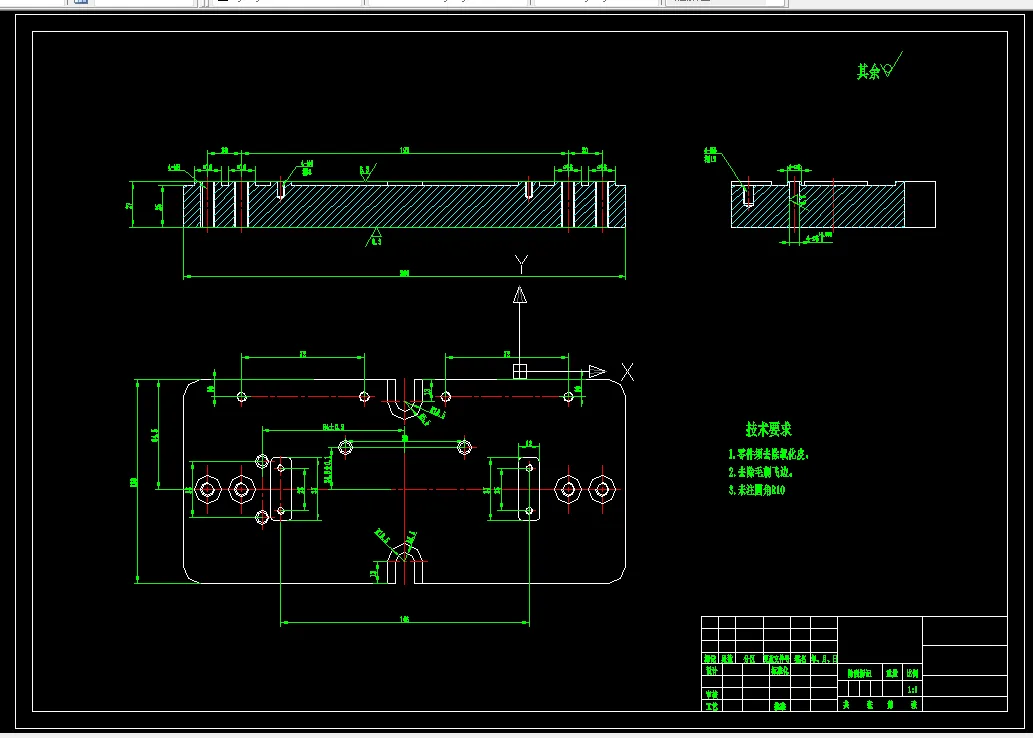
Task: Click the partially visible grid icon in the top toolbar
Action: point(80,2)
